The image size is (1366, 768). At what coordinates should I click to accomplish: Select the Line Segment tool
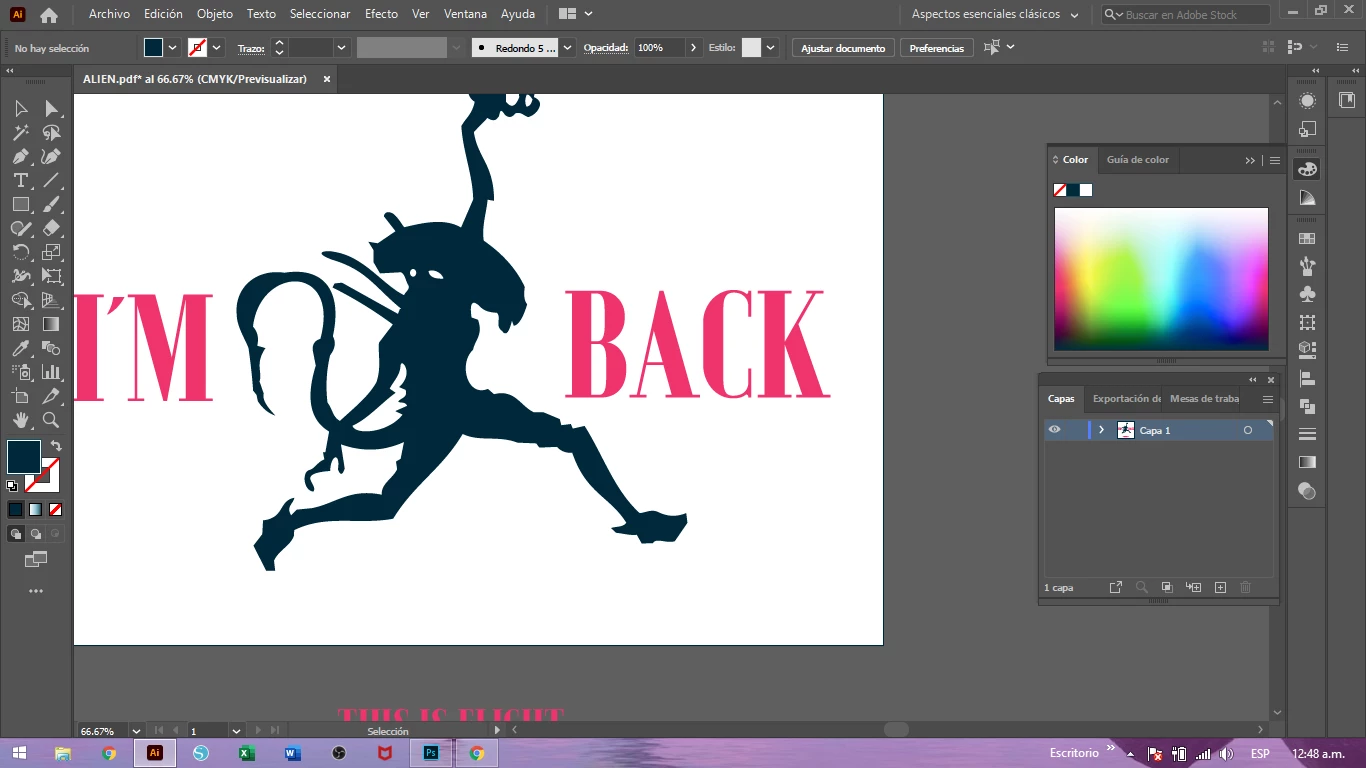51,180
